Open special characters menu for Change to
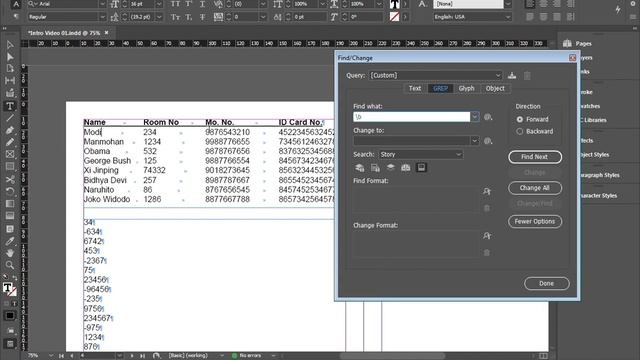The image size is (640, 360). (488, 141)
